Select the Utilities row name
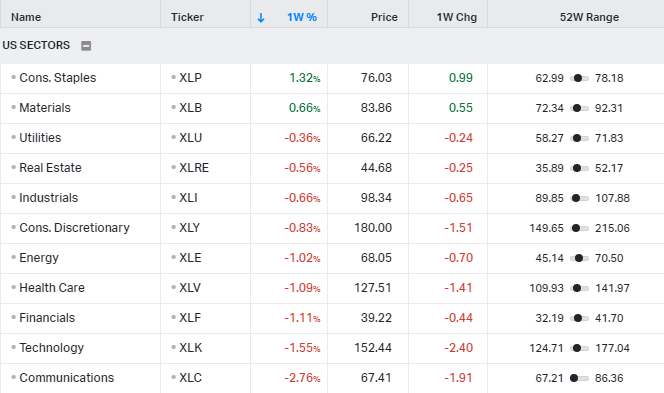The width and height of the screenshot is (664, 393). coord(40,138)
